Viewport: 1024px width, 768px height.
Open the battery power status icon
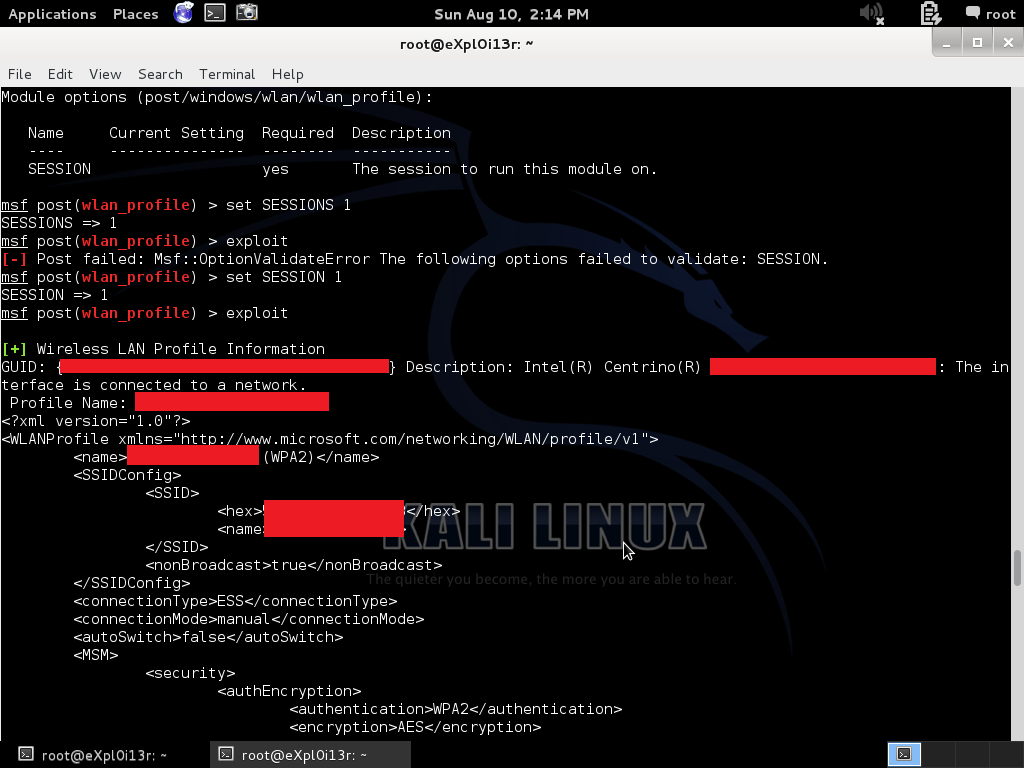click(x=930, y=13)
